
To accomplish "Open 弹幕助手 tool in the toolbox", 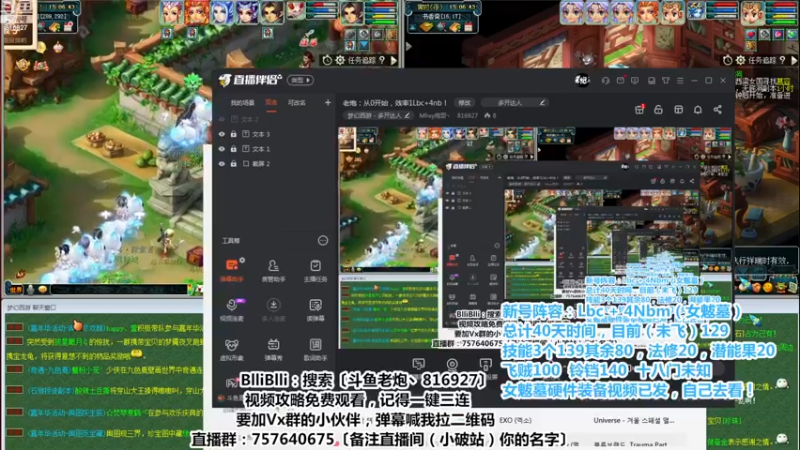I will pos(231,269).
